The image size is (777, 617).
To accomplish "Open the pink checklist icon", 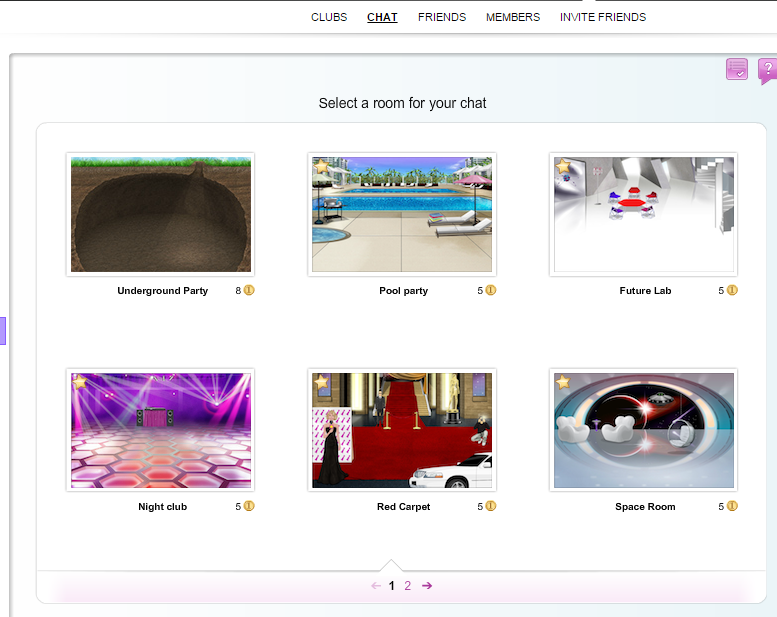I will coord(736,69).
